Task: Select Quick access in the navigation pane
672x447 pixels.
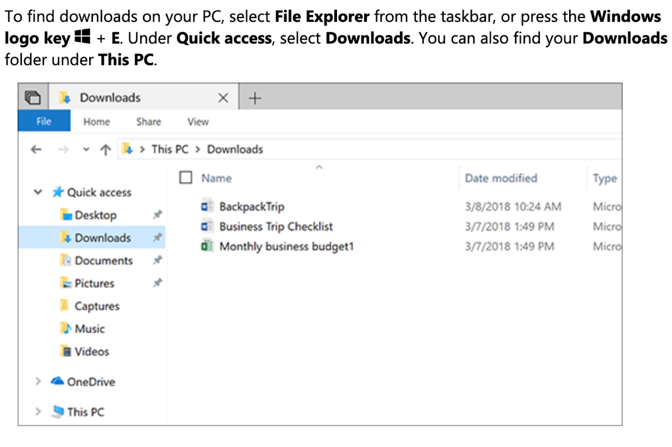Action: coord(99,192)
